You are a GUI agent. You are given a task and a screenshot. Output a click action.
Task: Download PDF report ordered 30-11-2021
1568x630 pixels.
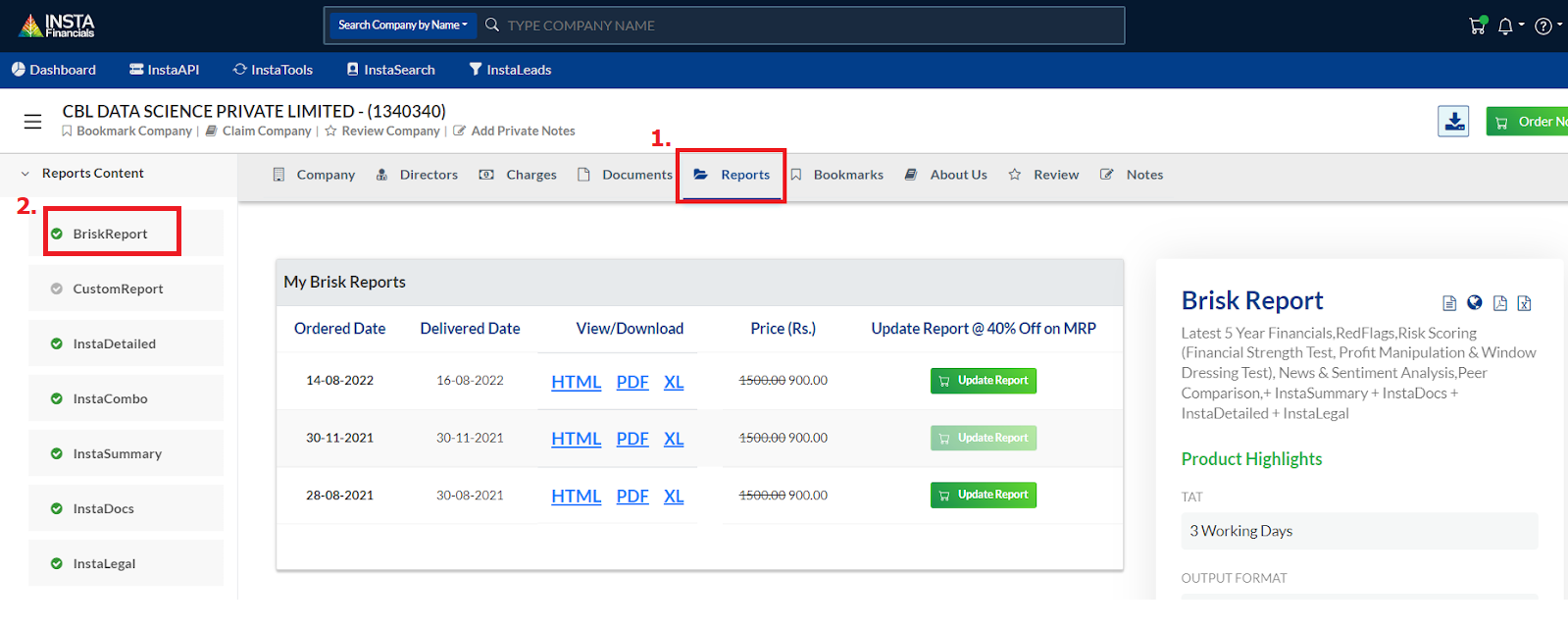coord(632,439)
